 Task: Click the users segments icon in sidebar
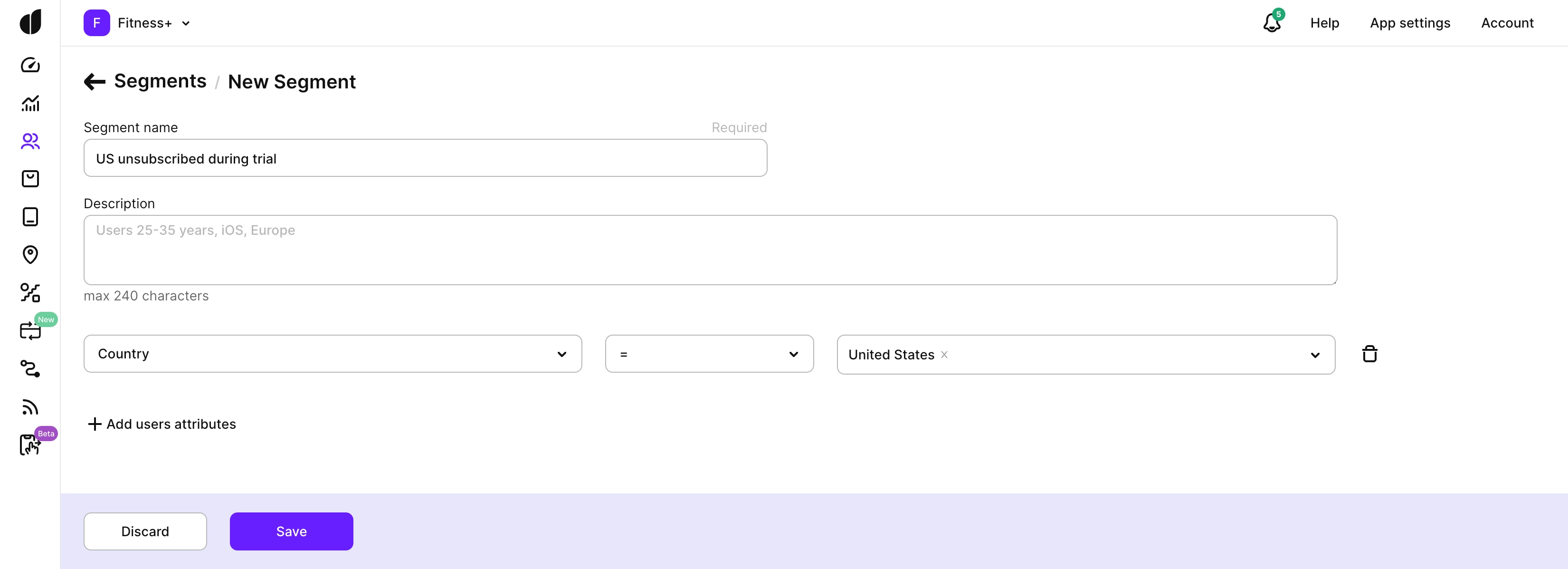30,141
